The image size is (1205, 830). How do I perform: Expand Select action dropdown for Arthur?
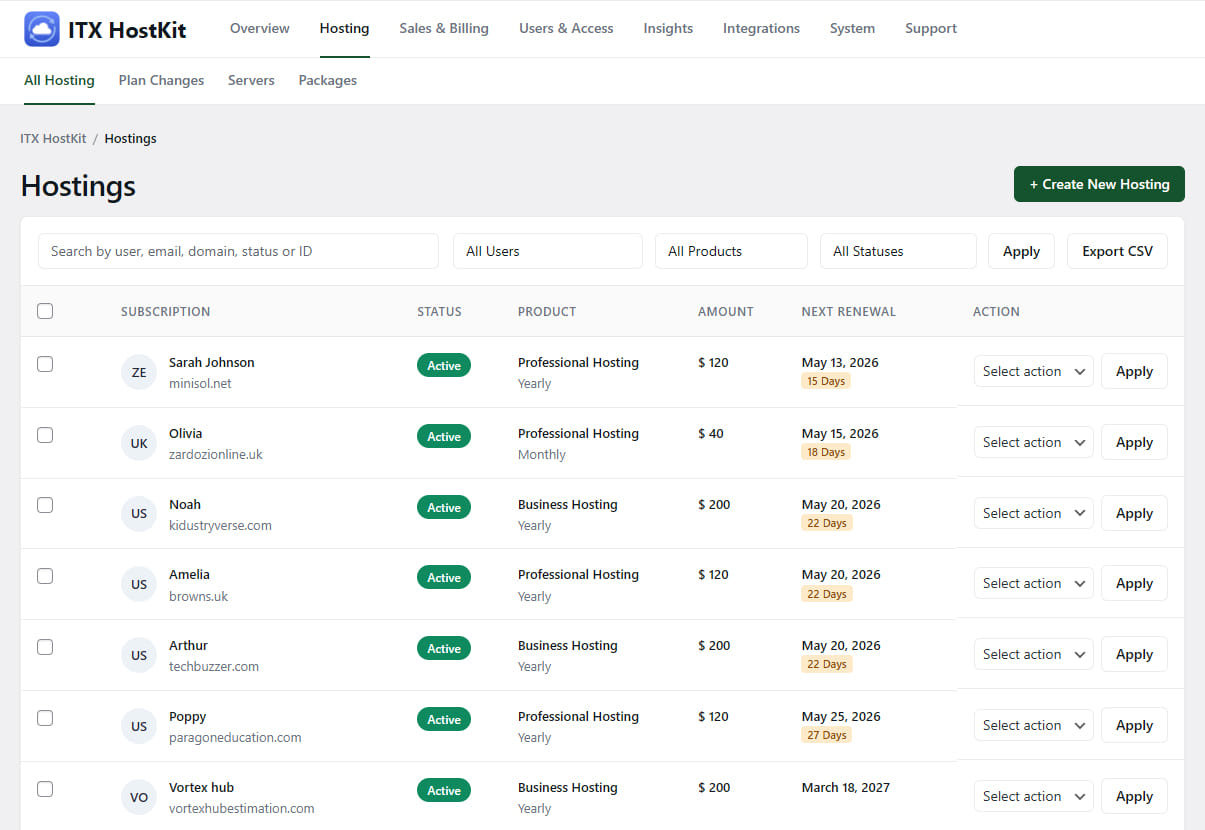click(1034, 654)
